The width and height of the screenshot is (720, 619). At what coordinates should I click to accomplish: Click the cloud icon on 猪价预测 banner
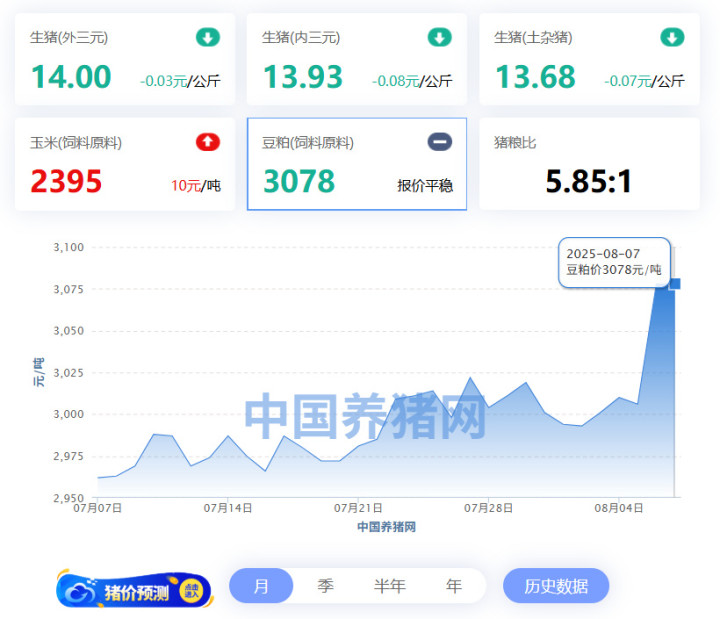pyautogui.click(x=81, y=592)
